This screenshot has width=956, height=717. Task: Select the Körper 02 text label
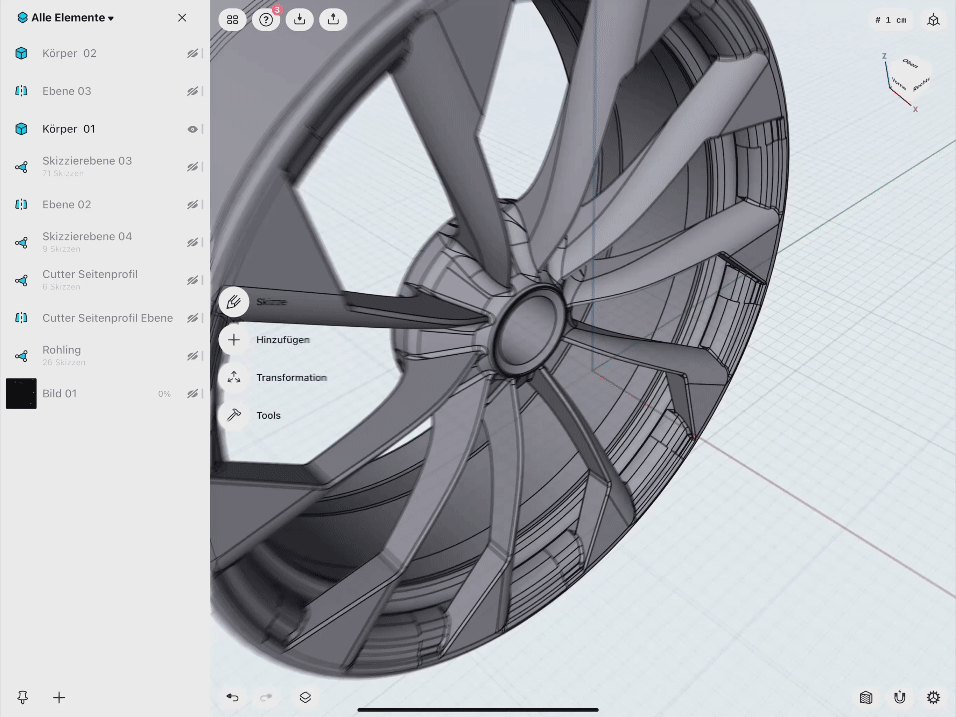70,53
